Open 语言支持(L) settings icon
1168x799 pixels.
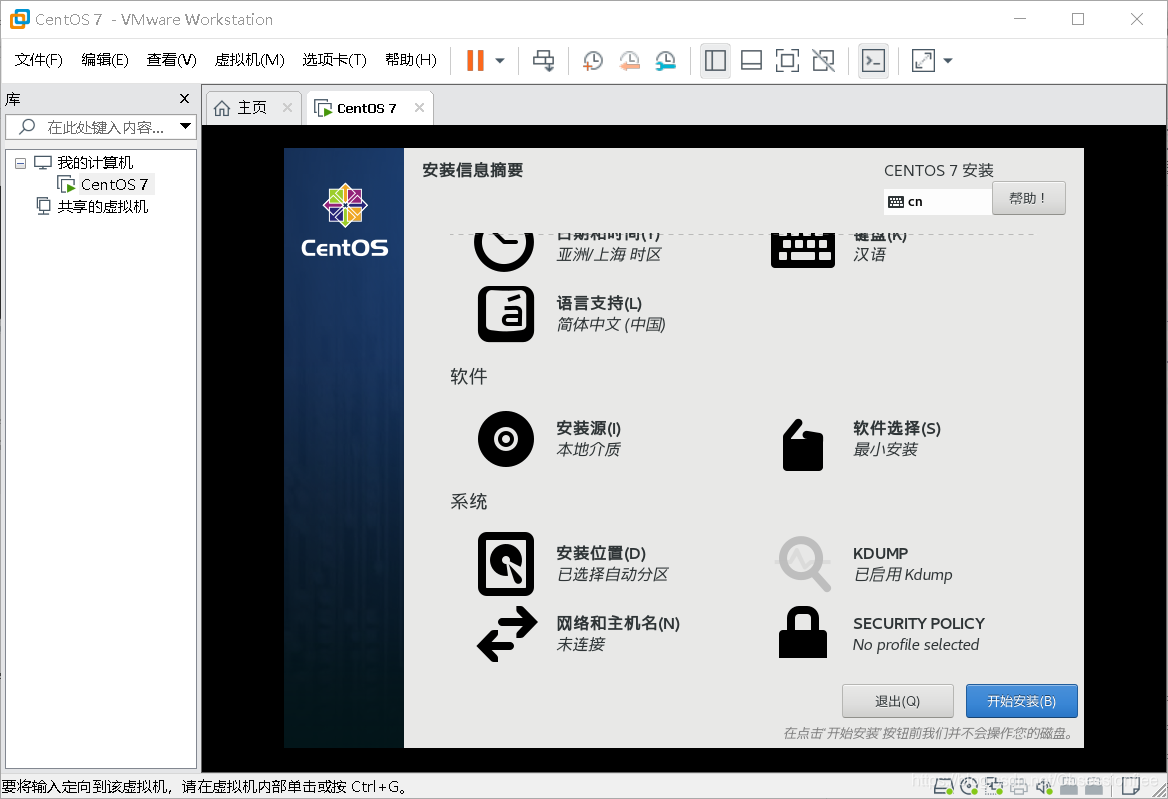tap(506, 313)
